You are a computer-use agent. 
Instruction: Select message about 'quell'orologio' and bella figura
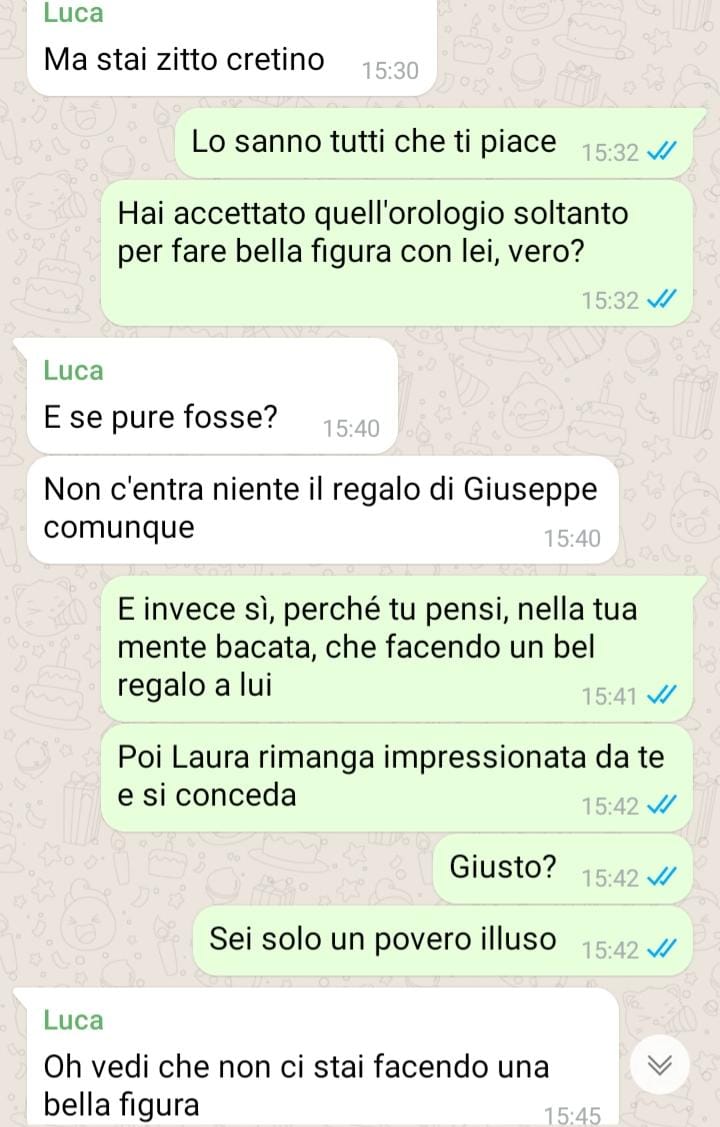(x=397, y=253)
